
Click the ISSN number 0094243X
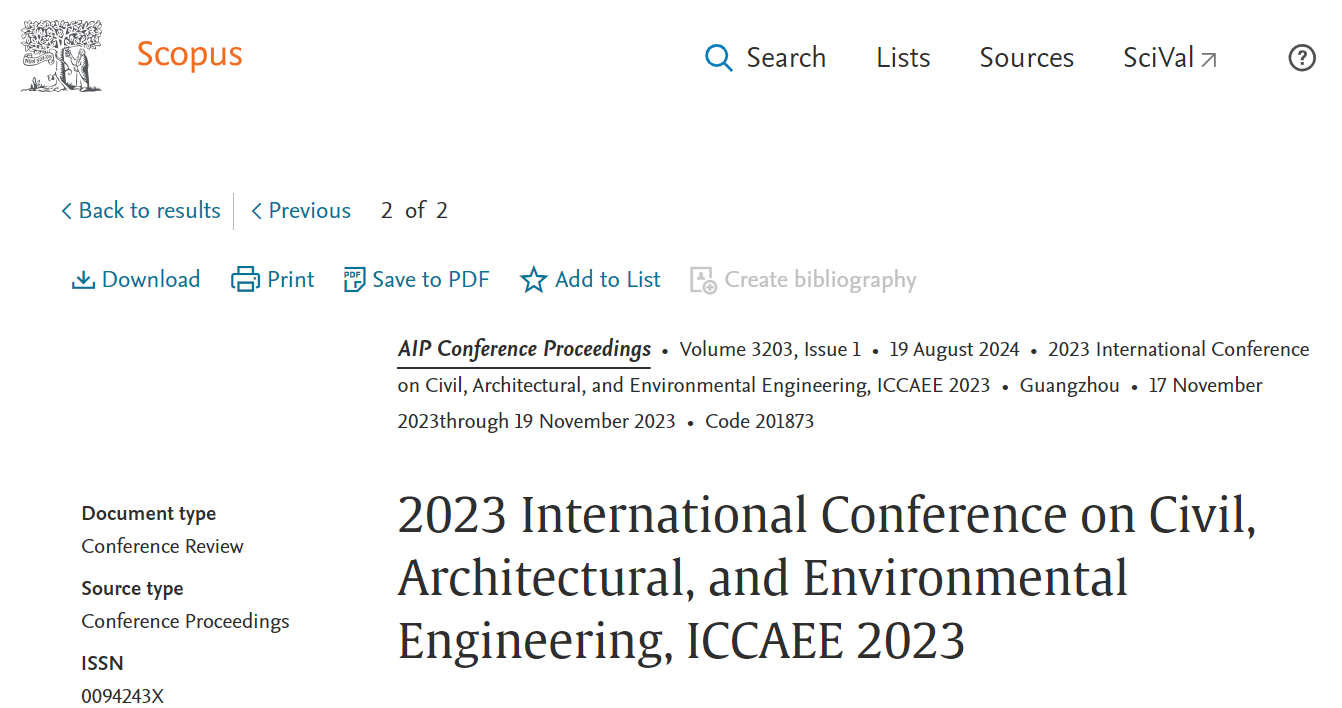click(122, 696)
